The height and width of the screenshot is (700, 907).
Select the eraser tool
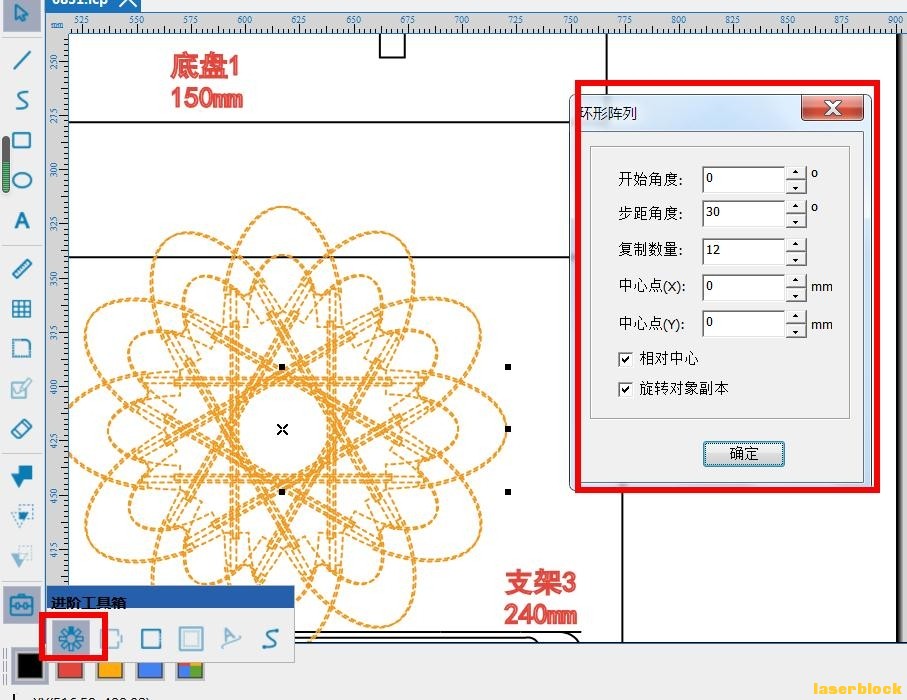click(21, 429)
